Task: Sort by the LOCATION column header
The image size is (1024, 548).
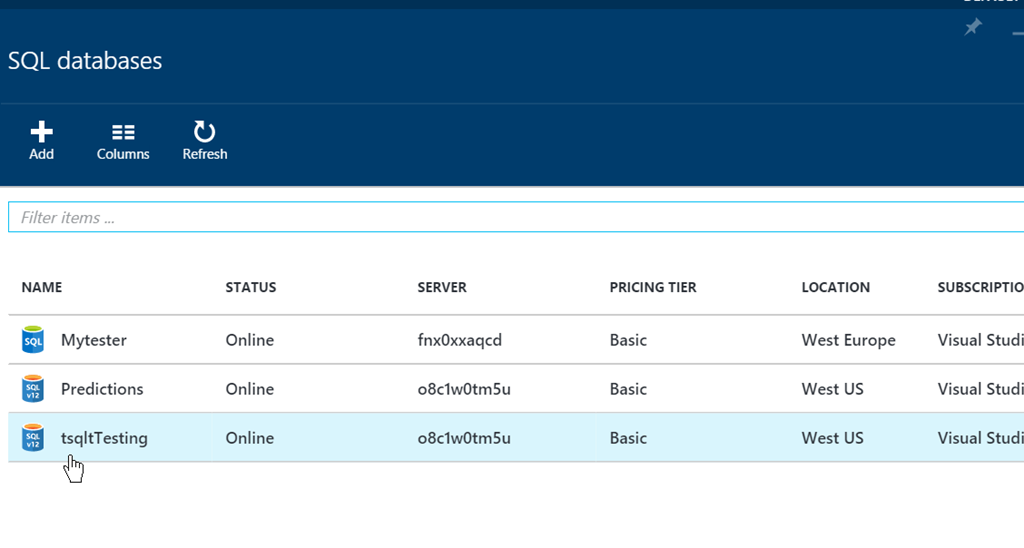Action: coord(835,287)
